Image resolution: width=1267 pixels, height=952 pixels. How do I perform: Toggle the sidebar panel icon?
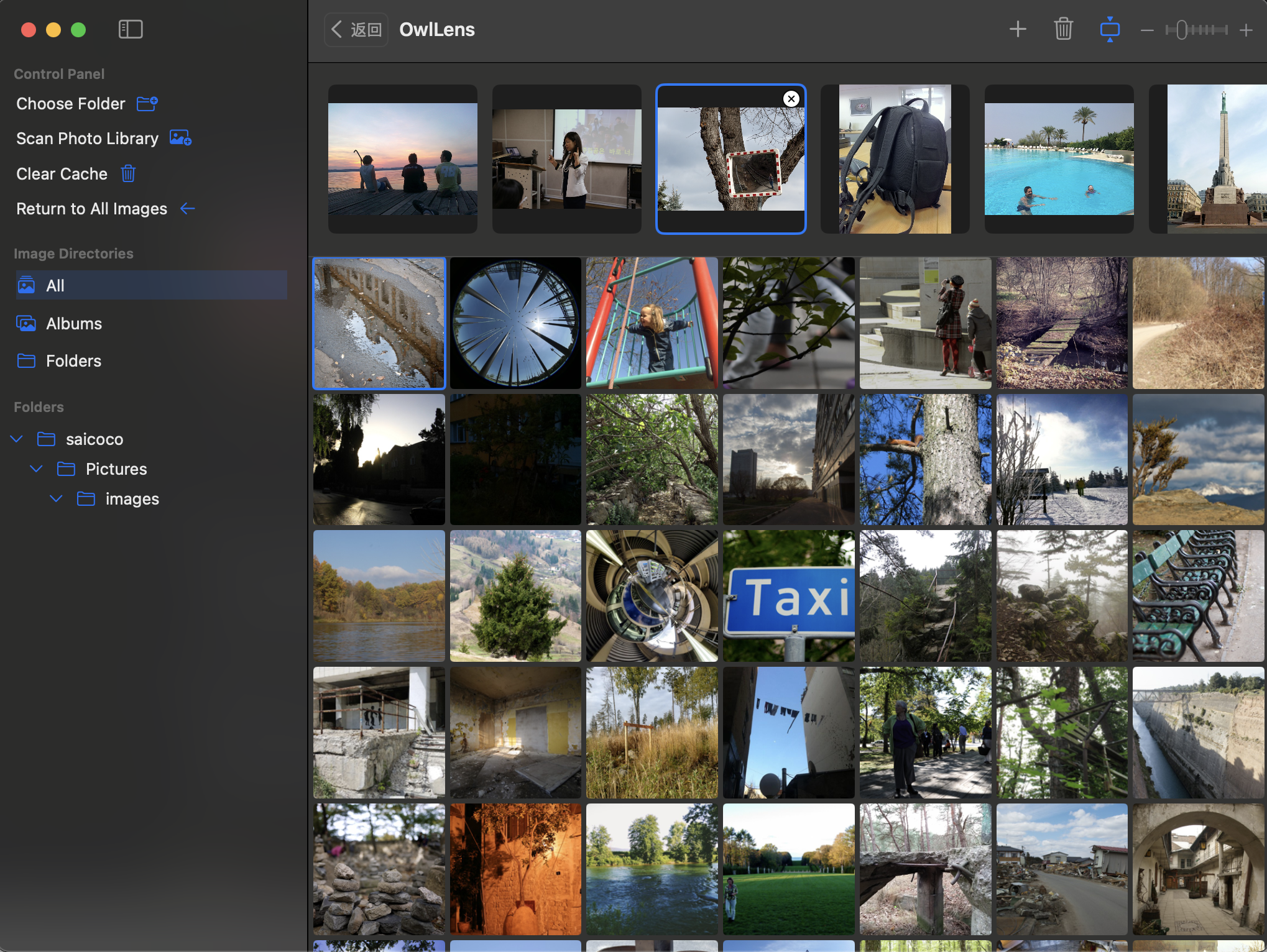131,29
